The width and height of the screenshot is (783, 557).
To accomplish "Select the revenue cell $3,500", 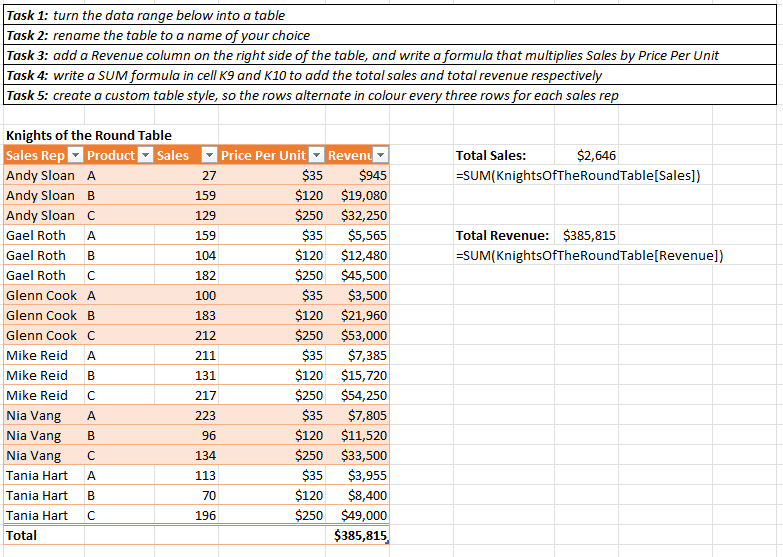I will tap(357, 295).
